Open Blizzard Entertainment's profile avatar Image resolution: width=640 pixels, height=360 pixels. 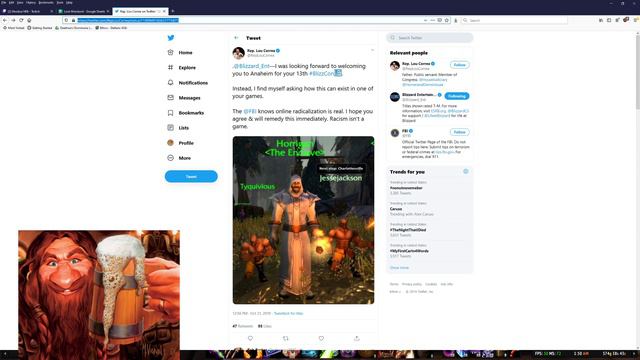(x=395, y=97)
